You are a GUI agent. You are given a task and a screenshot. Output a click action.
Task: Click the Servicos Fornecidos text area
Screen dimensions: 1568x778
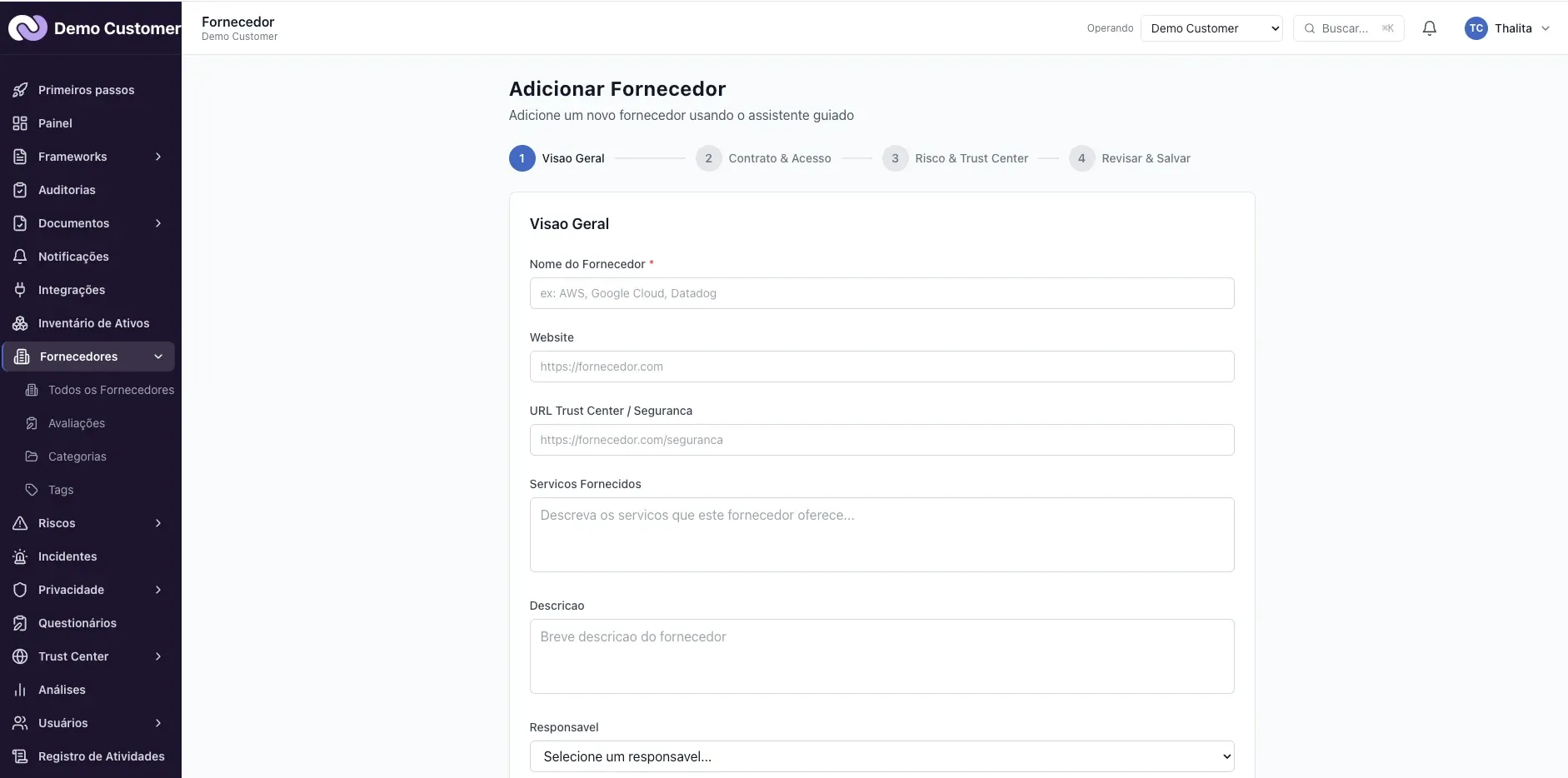[x=881, y=535]
